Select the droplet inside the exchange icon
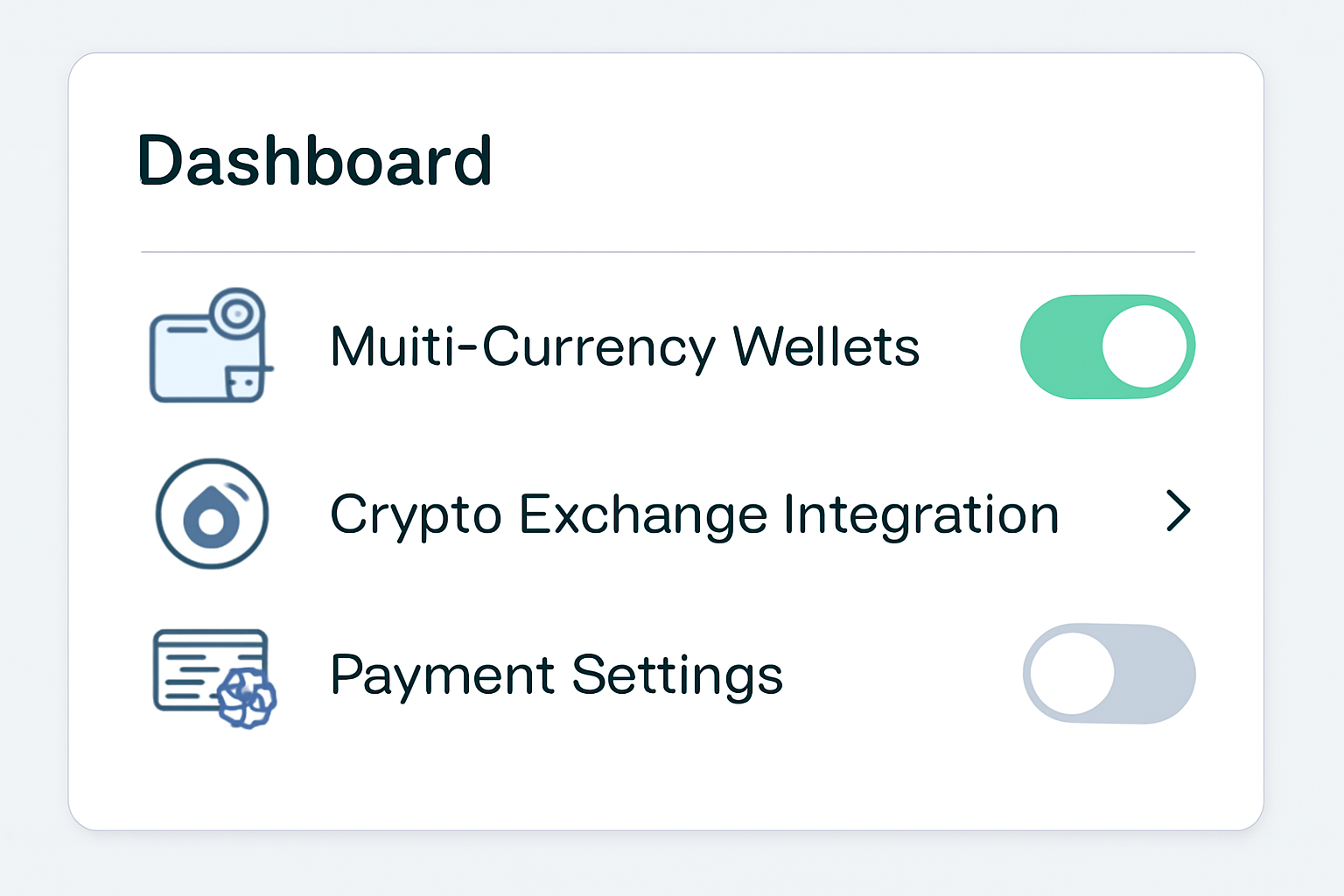The image size is (1344, 896). pyautogui.click(x=211, y=516)
